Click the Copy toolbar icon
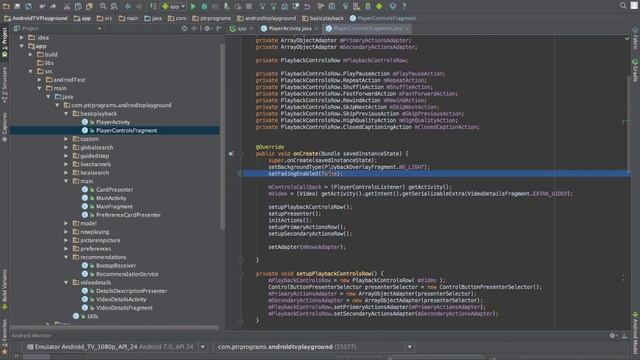 click(78, 6)
